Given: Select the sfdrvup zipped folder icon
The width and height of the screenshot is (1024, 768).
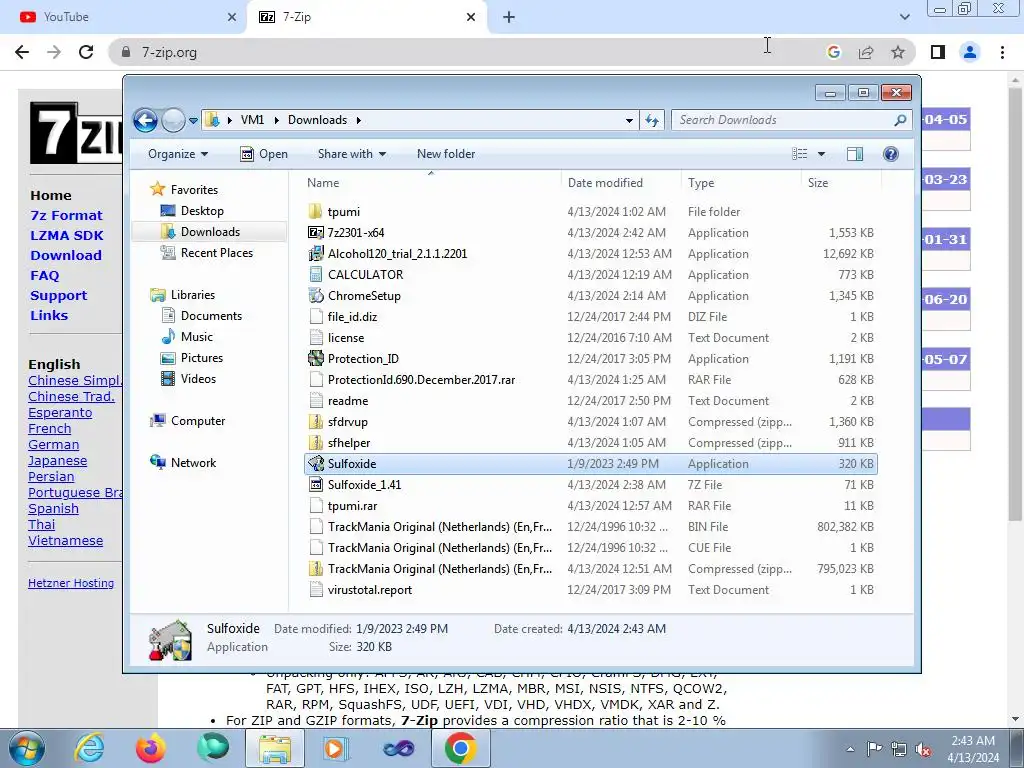Looking at the screenshot, I should click(x=315, y=422).
